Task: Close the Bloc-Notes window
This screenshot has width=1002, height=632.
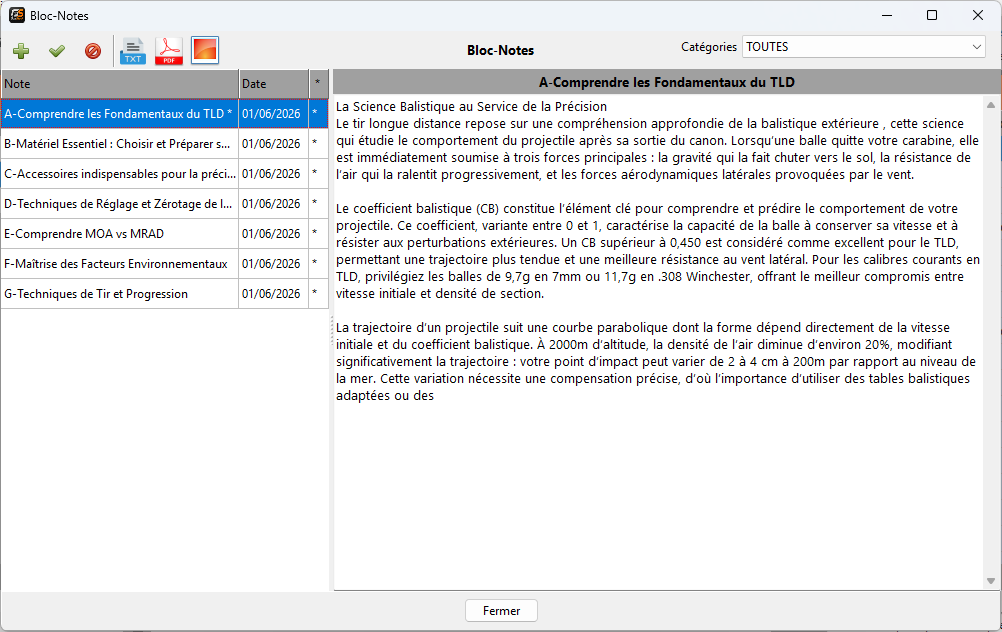Action: [x=978, y=15]
